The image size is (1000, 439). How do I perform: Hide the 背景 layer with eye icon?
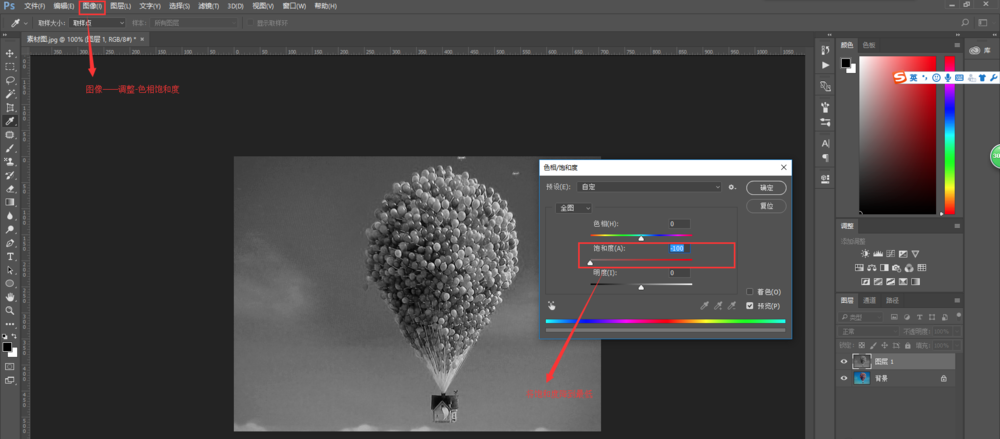tap(844, 379)
